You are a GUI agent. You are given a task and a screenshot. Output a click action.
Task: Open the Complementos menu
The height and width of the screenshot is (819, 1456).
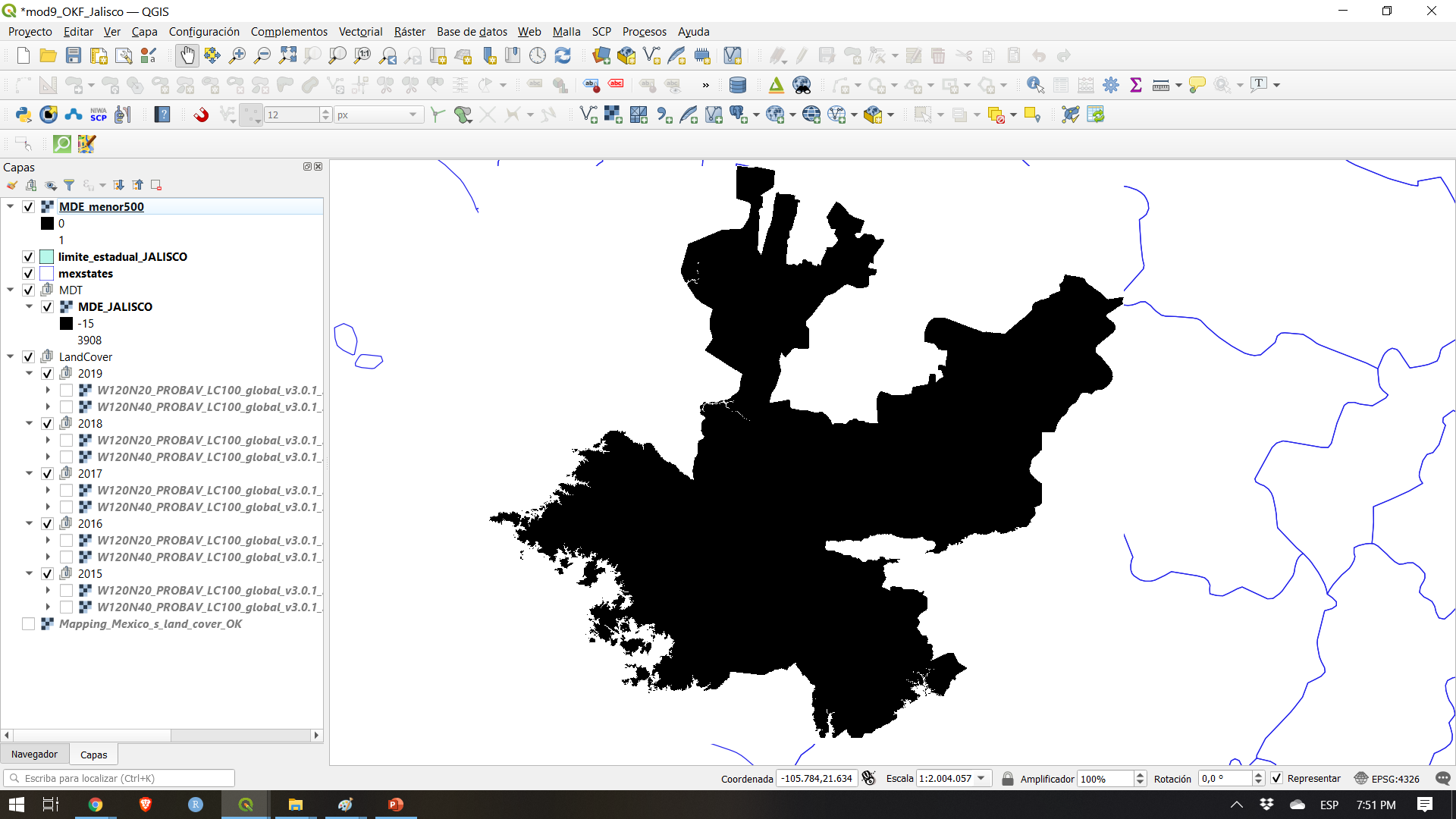[x=289, y=31]
